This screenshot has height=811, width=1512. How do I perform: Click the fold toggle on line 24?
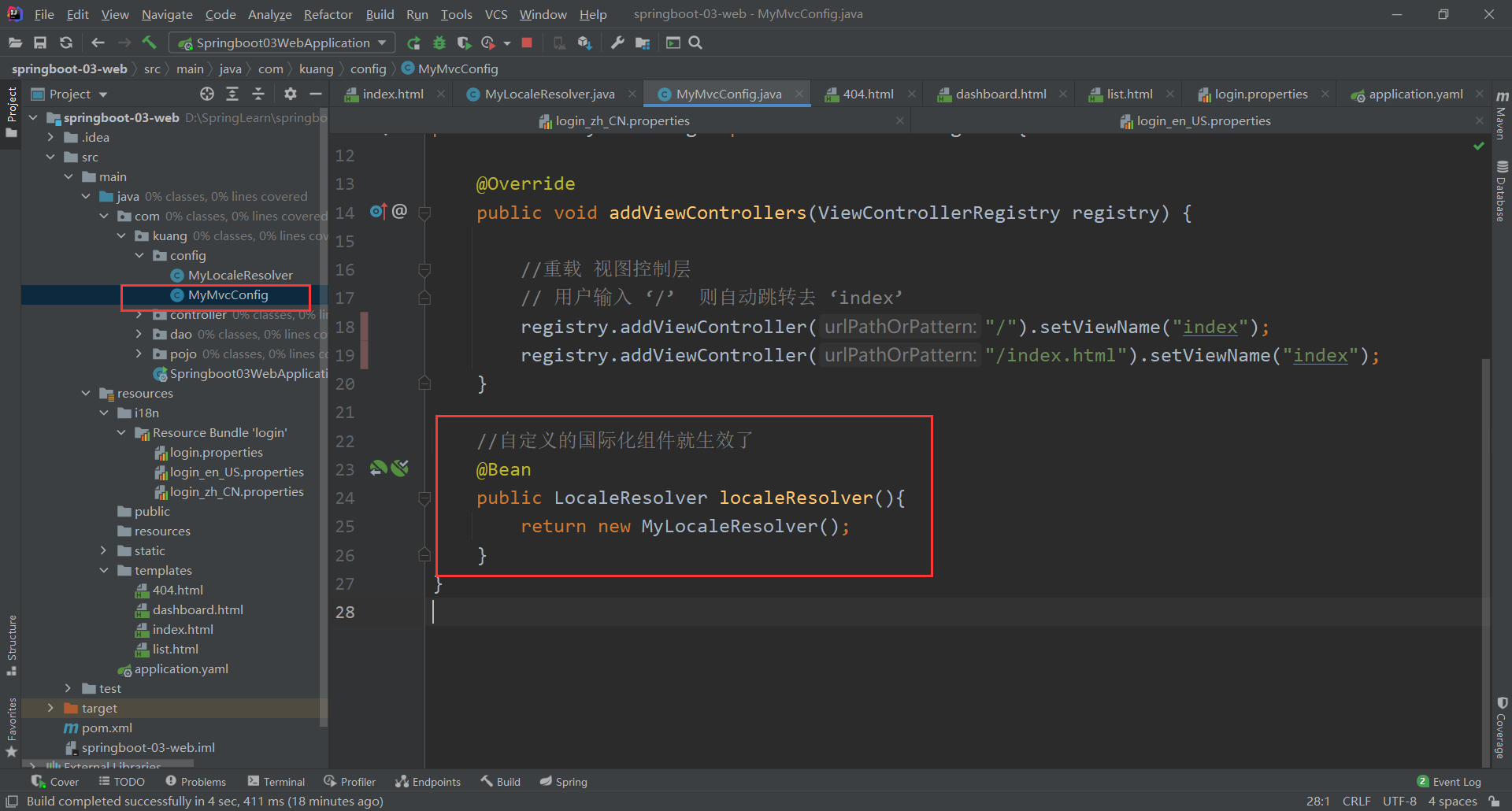click(424, 498)
